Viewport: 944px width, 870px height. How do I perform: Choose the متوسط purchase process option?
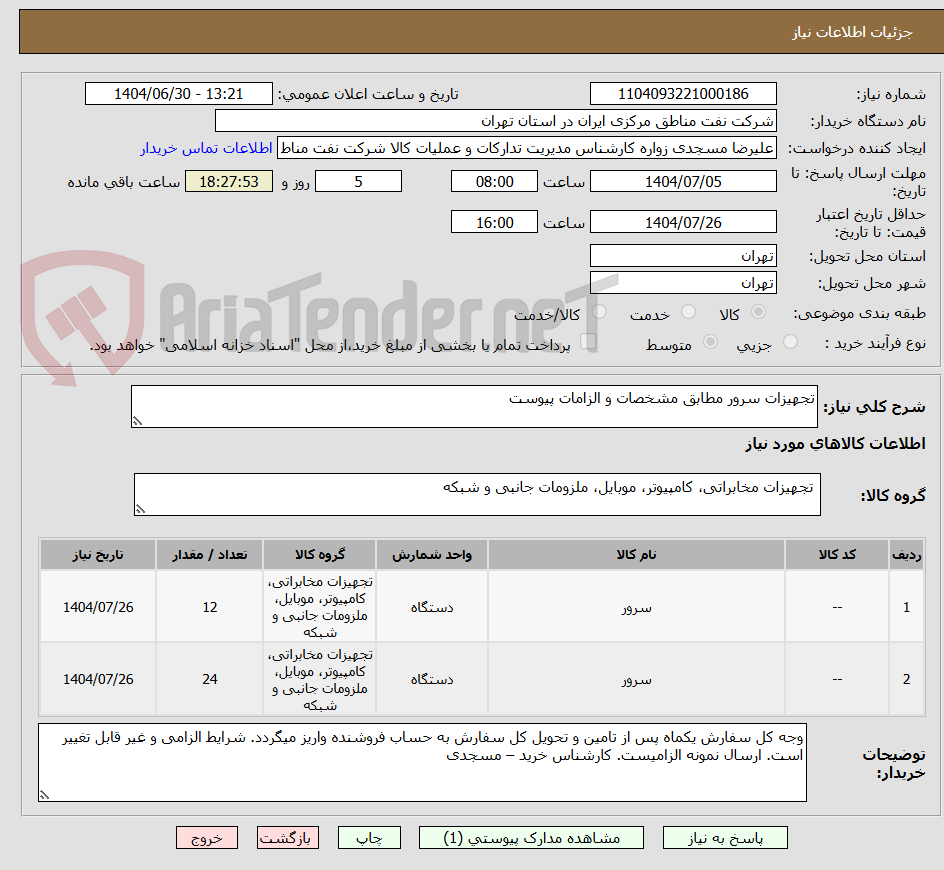710,340
